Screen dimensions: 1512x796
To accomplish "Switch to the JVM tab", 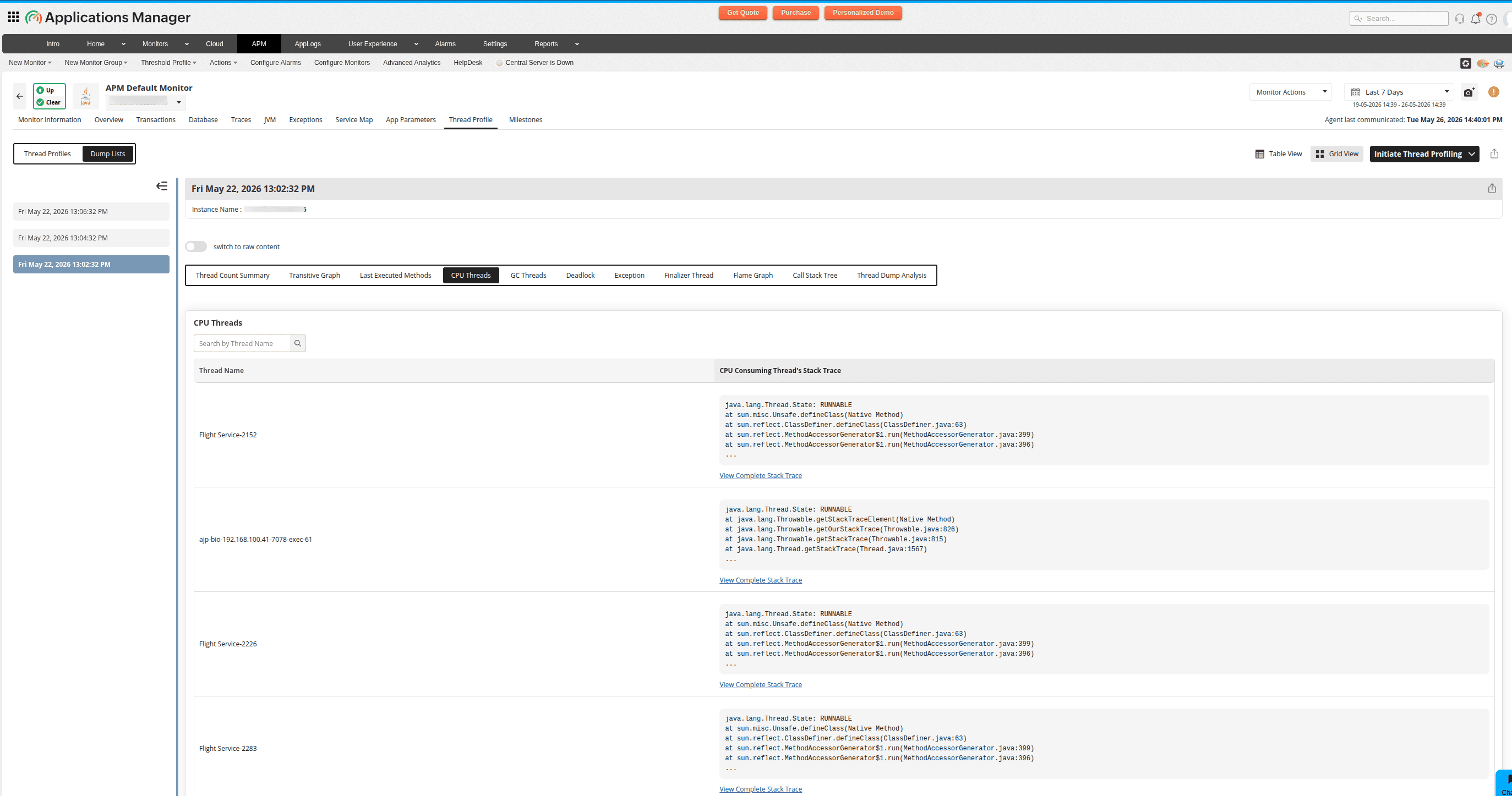I will click(x=270, y=120).
